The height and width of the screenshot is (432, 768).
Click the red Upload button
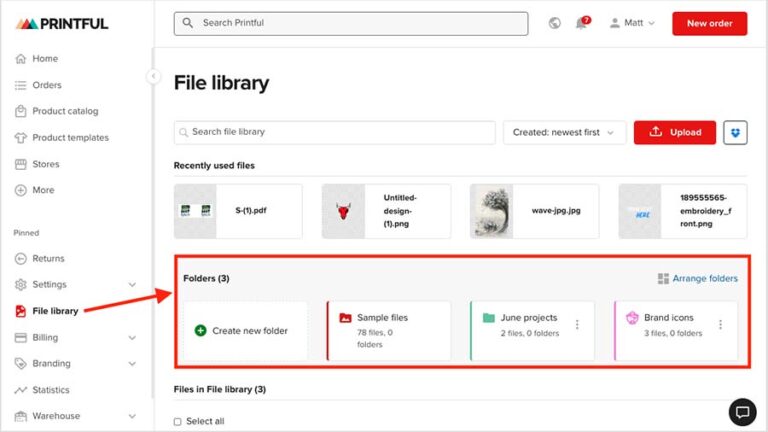pyautogui.click(x=675, y=132)
